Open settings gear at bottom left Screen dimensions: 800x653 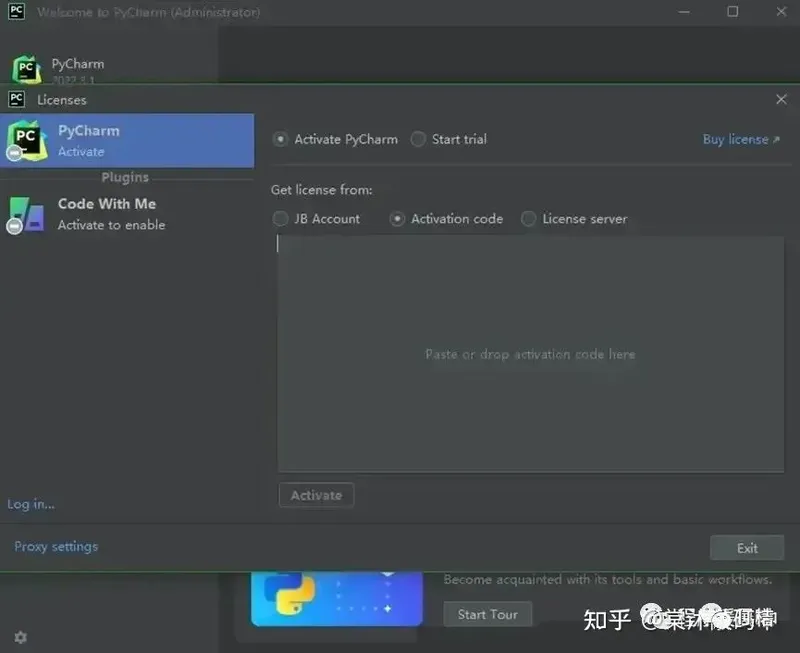click(x=20, y=637)
